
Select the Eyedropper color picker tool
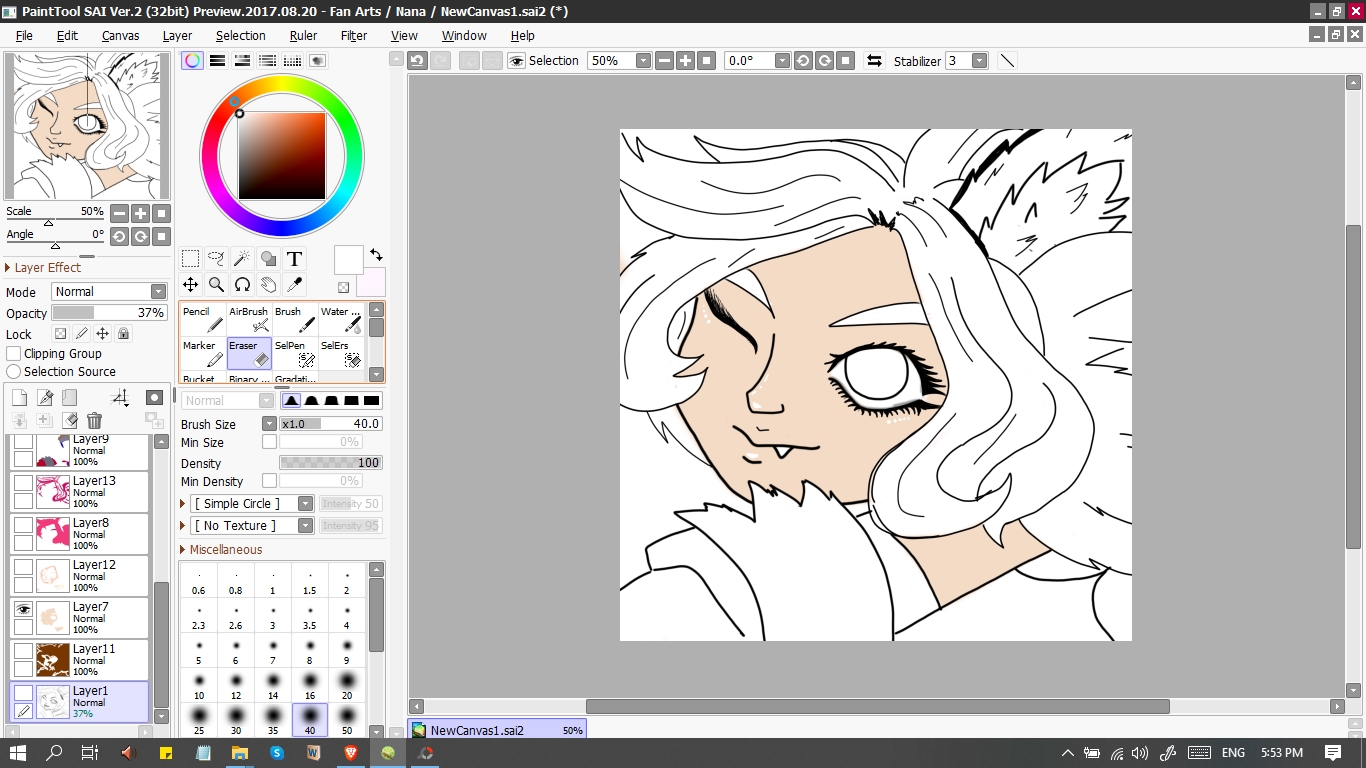294,285
